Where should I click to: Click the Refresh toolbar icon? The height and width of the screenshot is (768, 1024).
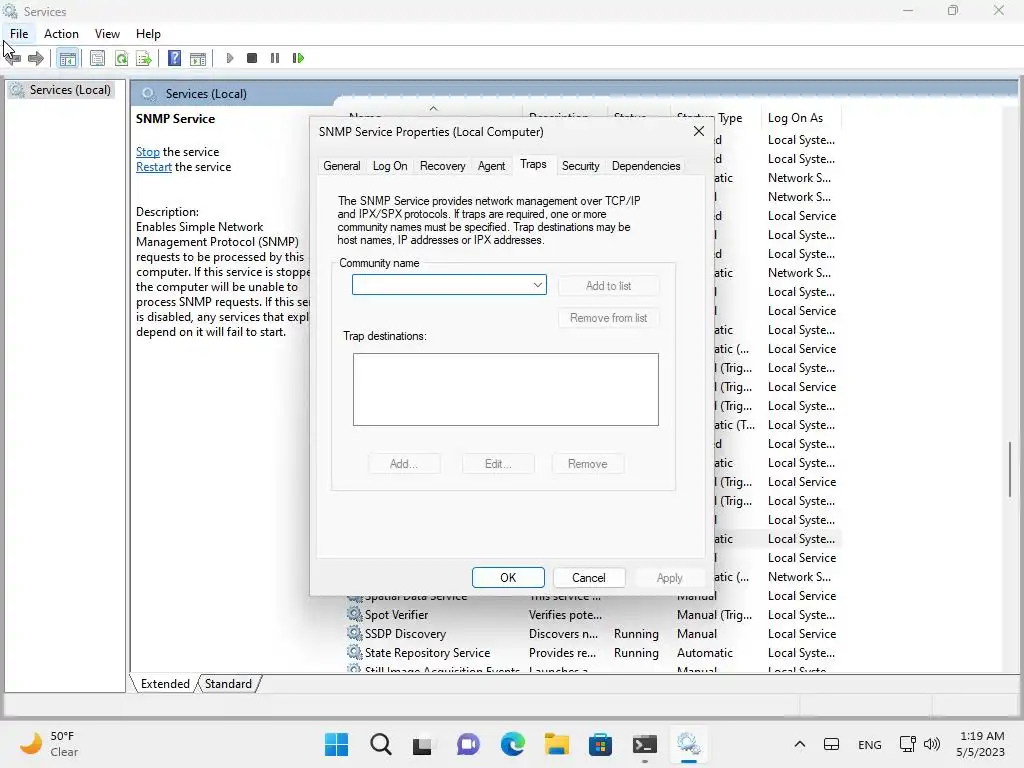[121, 58]
